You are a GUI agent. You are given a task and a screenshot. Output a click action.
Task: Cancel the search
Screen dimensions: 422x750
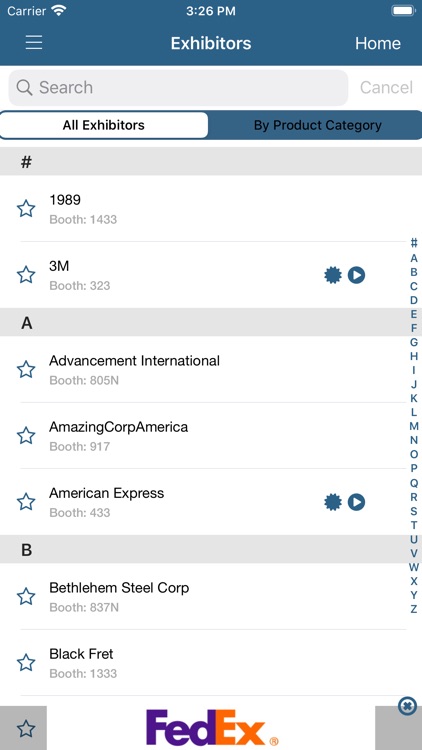[x=386, y=88]
